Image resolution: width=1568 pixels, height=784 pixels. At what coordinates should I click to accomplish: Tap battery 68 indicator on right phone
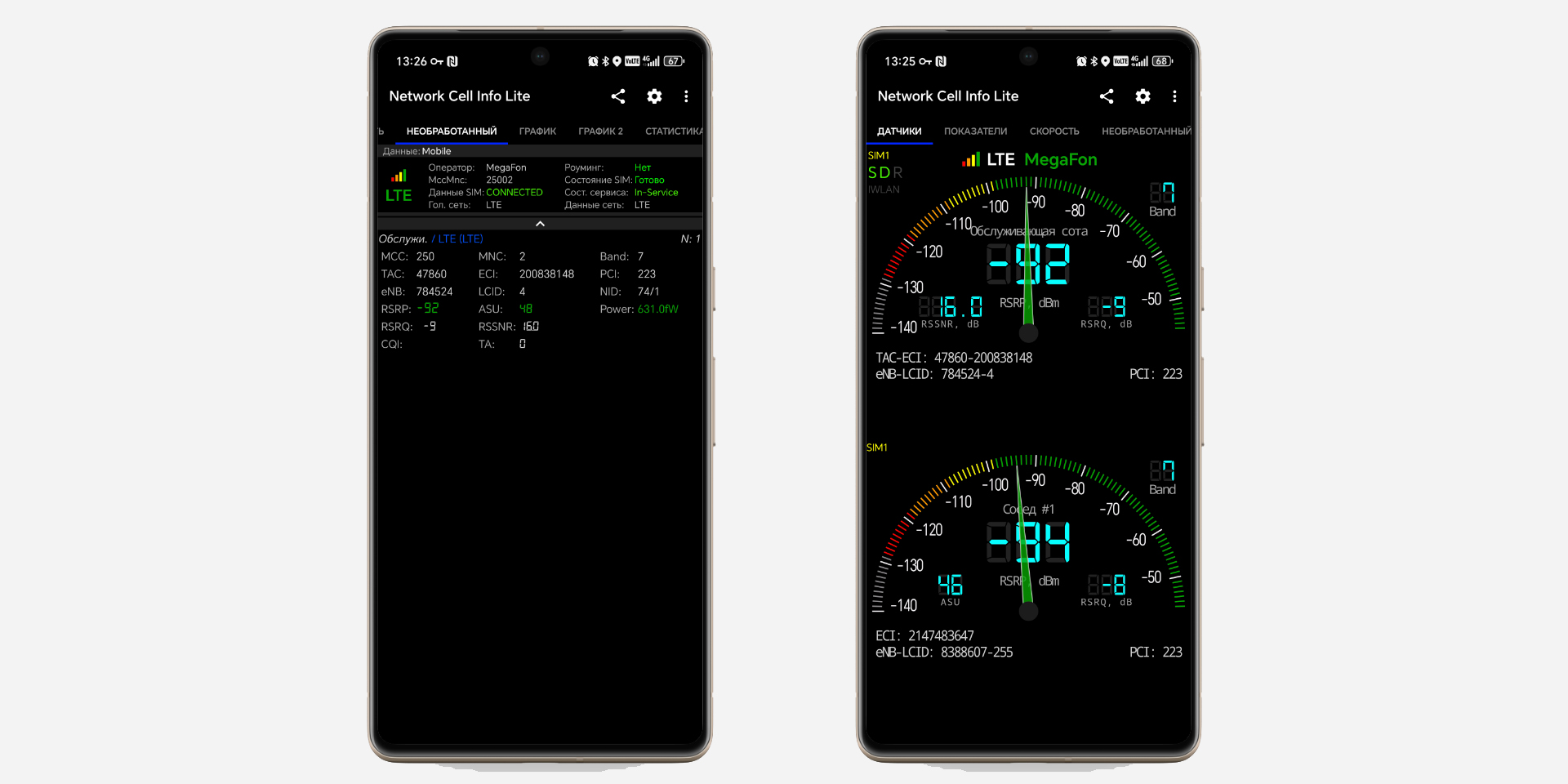(1162, 61)
